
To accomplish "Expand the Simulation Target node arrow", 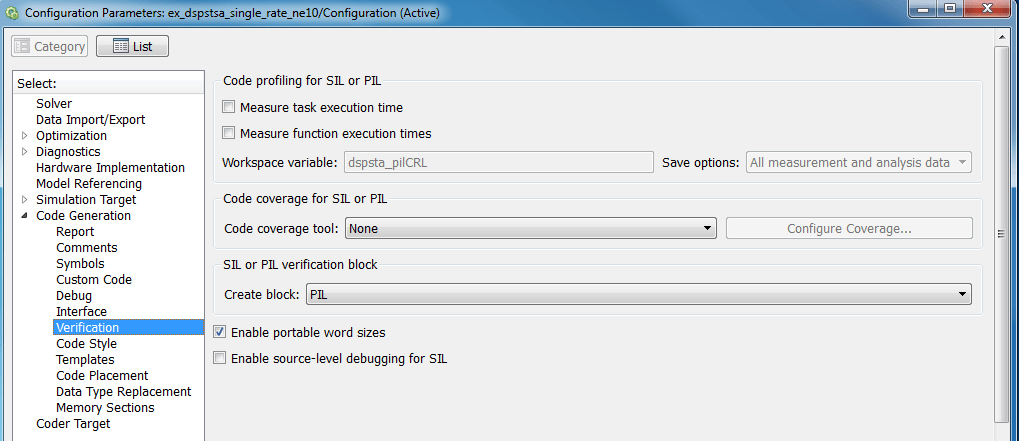I will coord(25,200).
